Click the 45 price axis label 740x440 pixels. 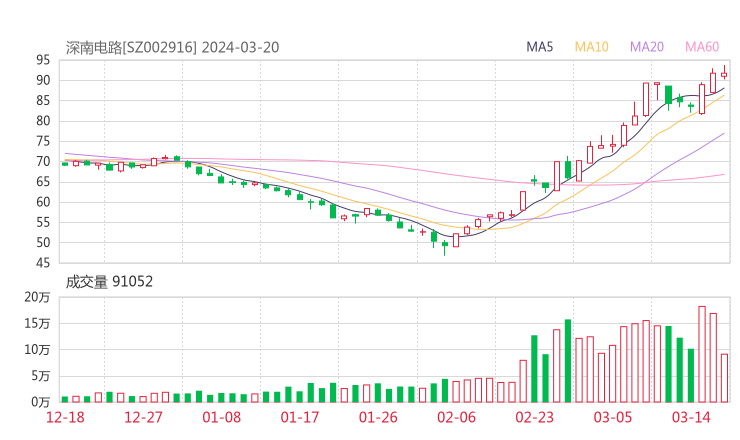coord(43,263)
